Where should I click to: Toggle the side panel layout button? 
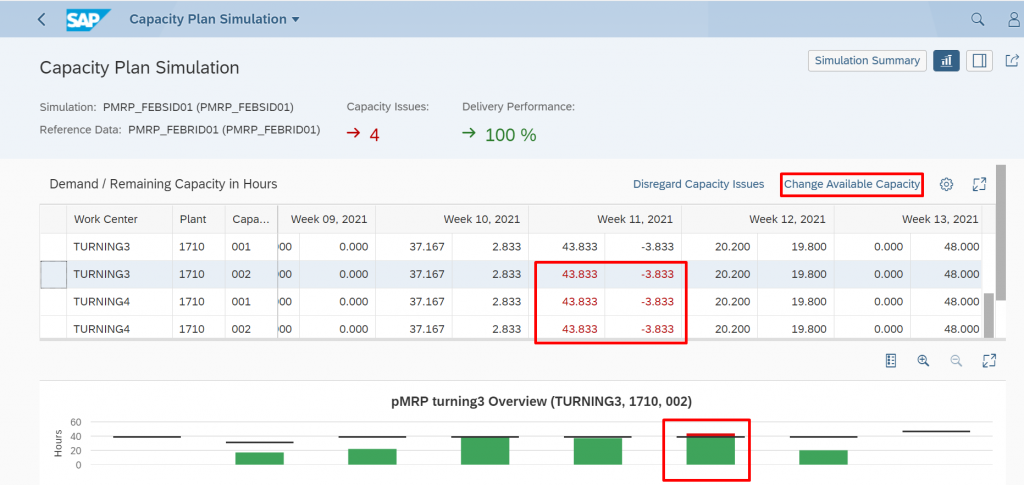pyautogui.click(x=979, y=61)
